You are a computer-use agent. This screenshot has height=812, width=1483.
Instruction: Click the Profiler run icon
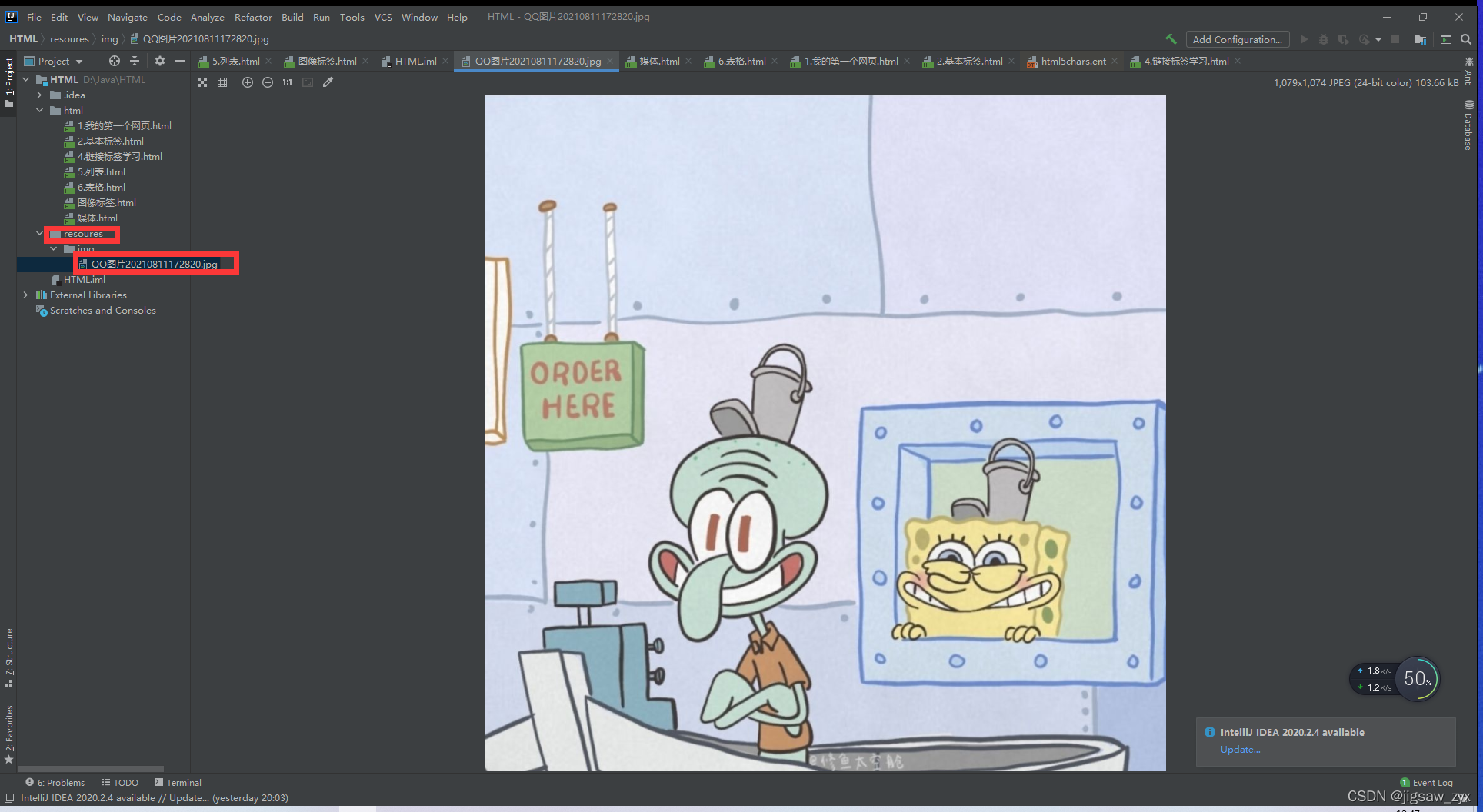pyautogui.click(x=1365, y=39)
